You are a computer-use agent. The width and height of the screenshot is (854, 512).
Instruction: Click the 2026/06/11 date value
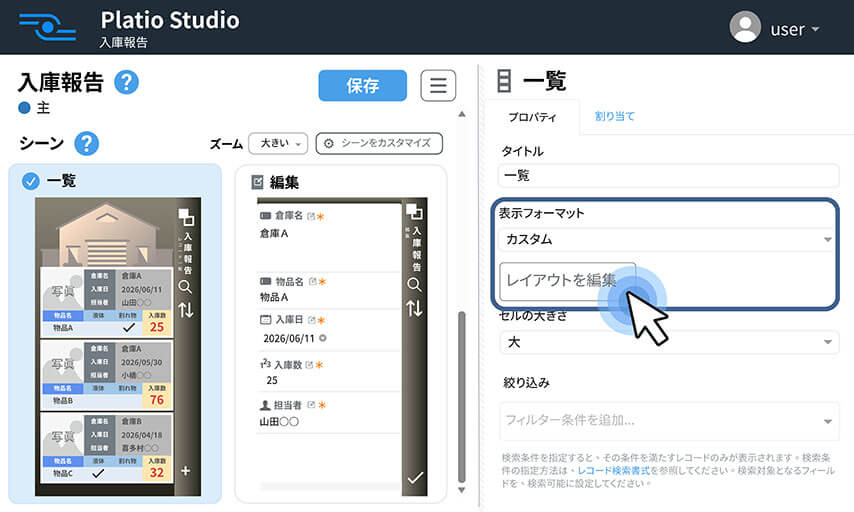(289, 338)
